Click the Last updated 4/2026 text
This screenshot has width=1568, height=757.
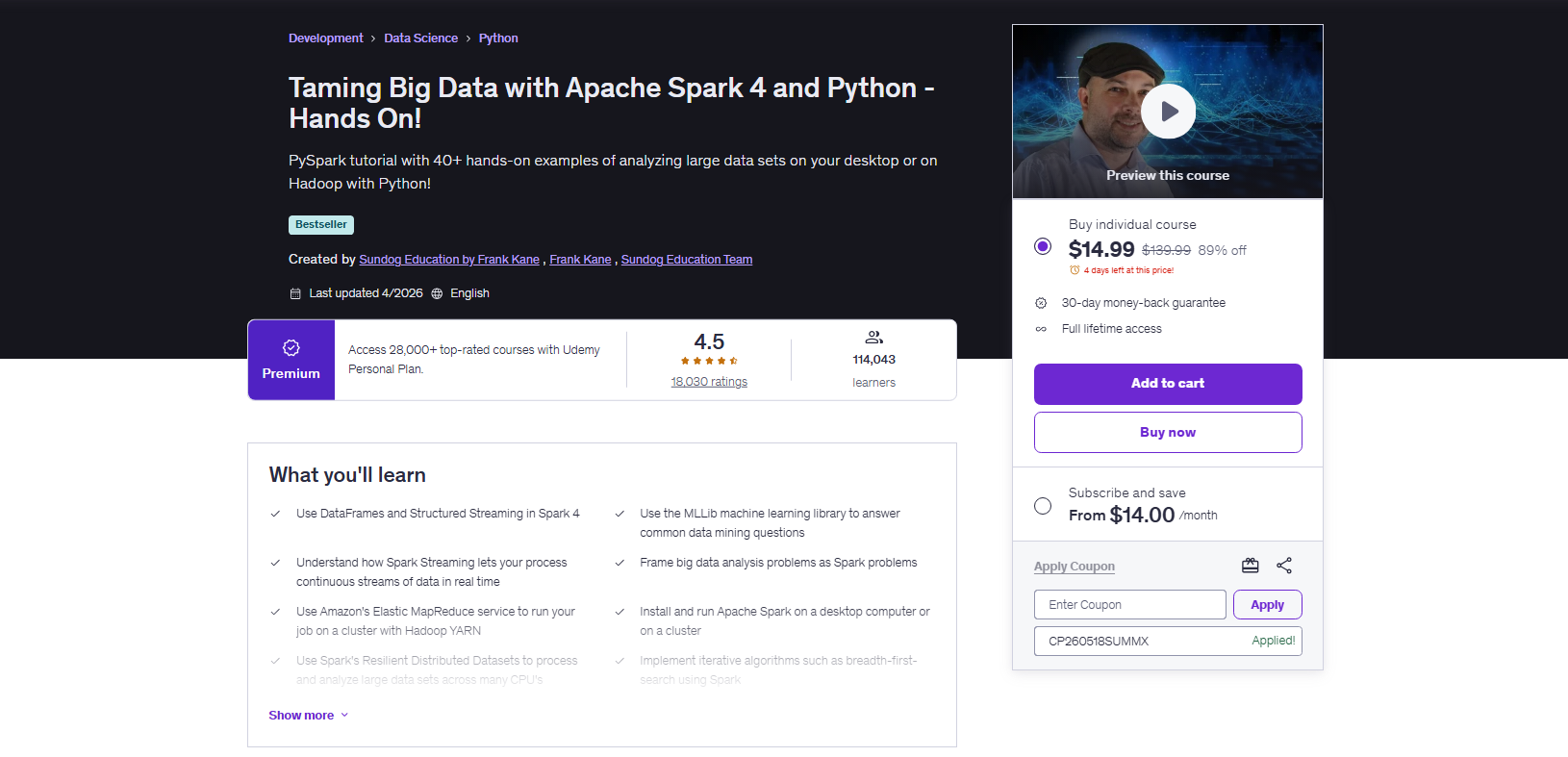(x=366, y=293)
